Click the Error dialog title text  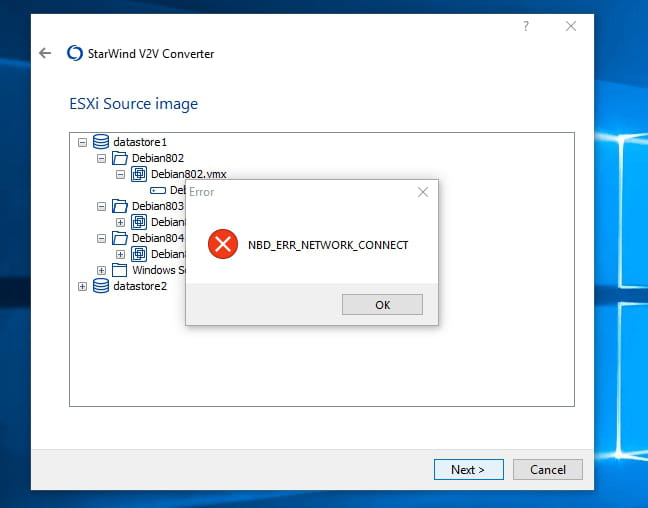202,192
